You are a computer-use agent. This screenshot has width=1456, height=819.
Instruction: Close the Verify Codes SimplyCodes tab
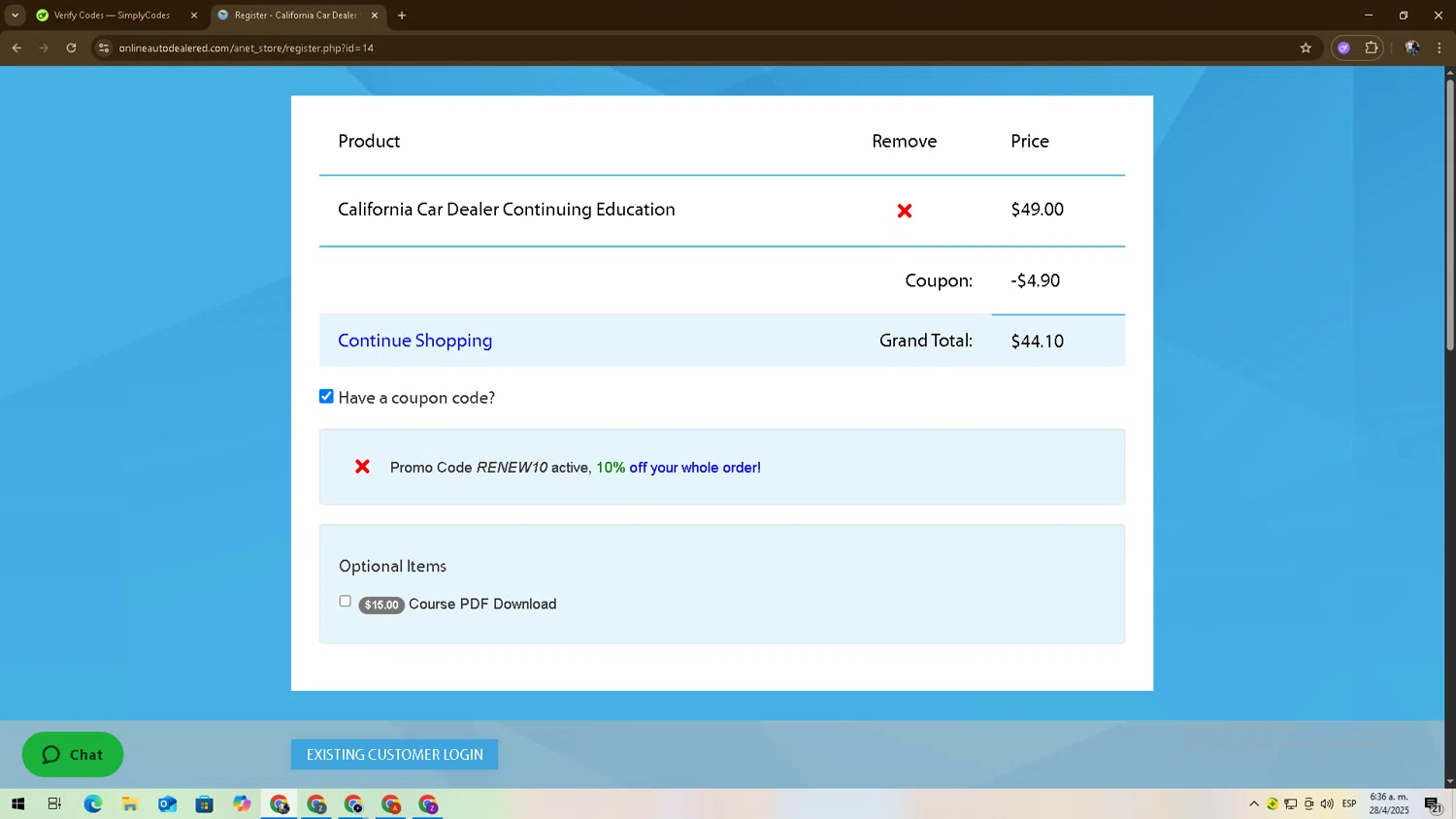[x=194, y=16]
